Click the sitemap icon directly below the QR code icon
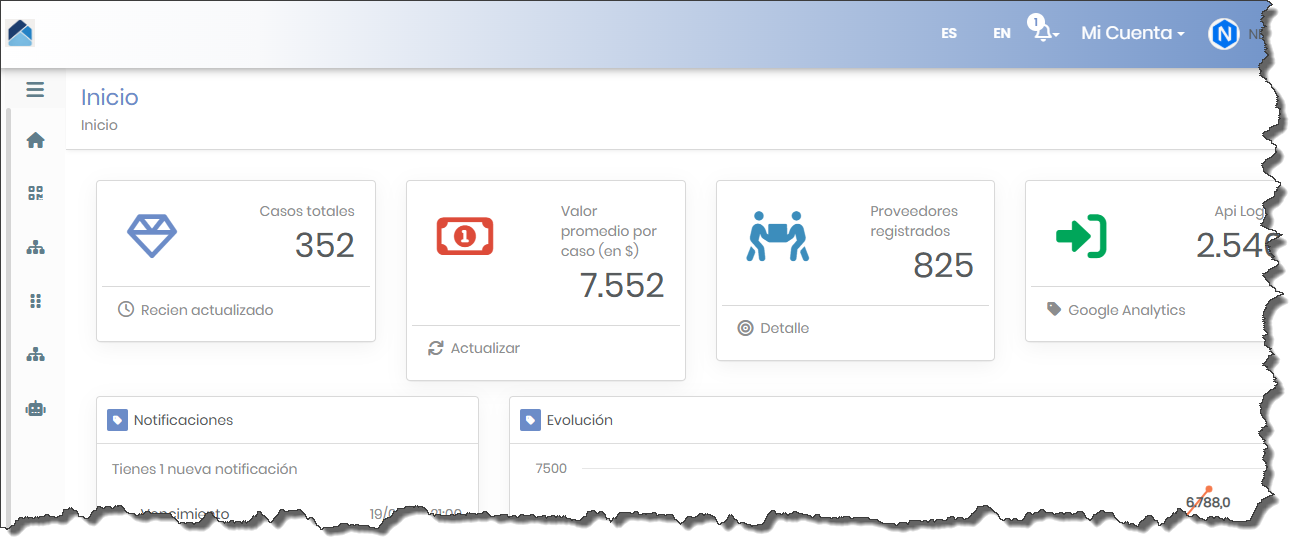 tap(36, 248)
